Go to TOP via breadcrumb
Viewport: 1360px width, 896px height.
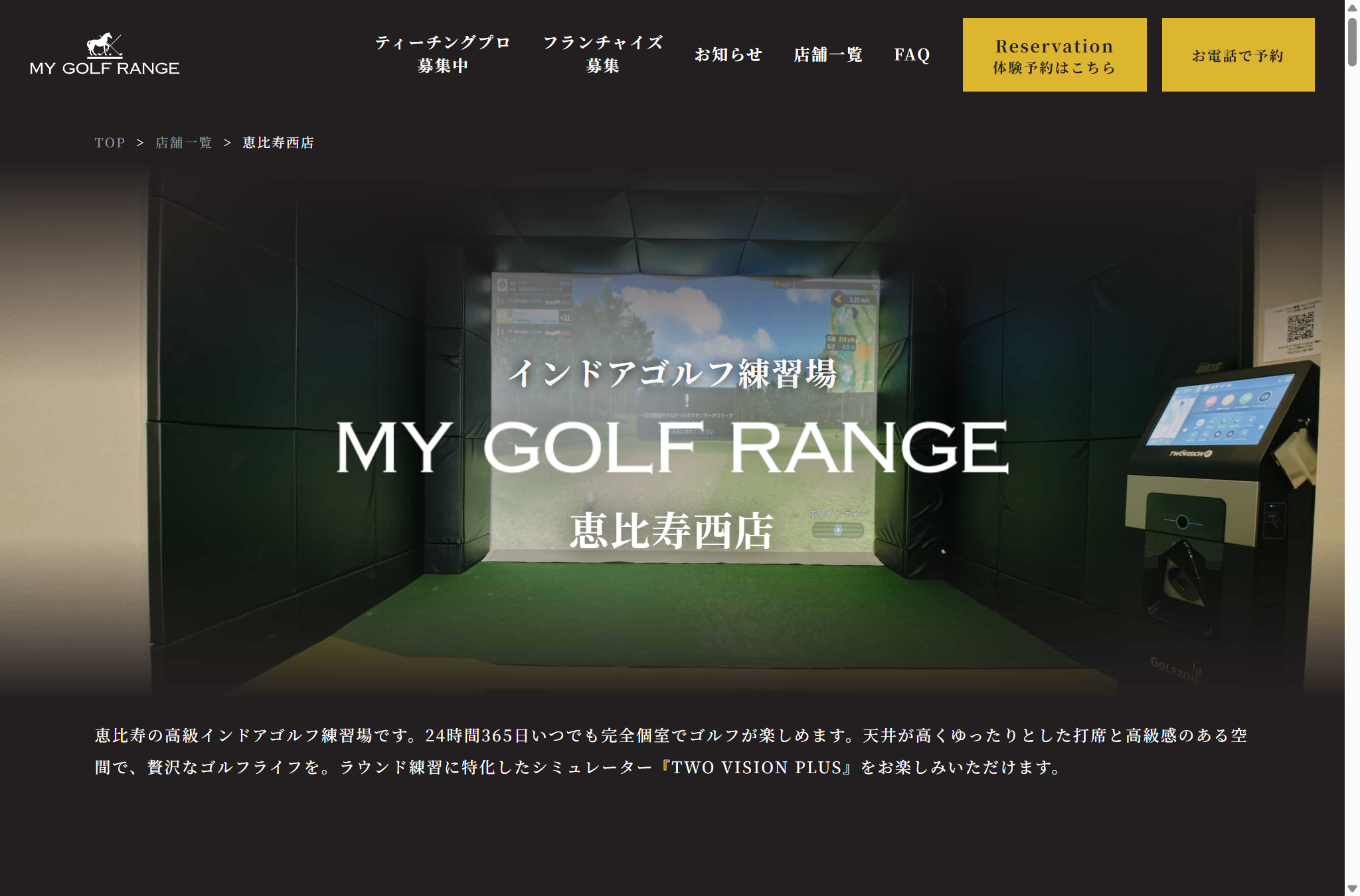click(110, 143)
